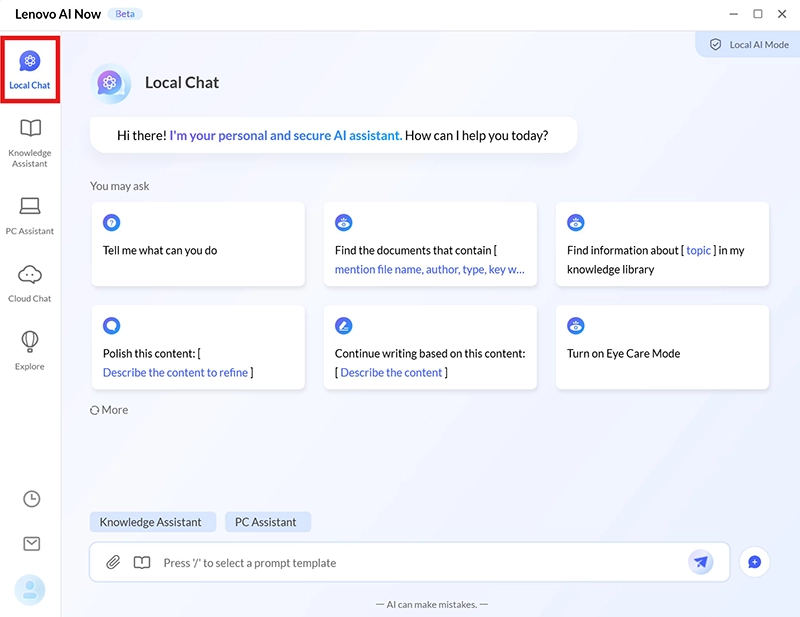Load more suggested prompts
Image resolution: width=800 pixels, height=617 pixels.
click(x=109, y=410)
